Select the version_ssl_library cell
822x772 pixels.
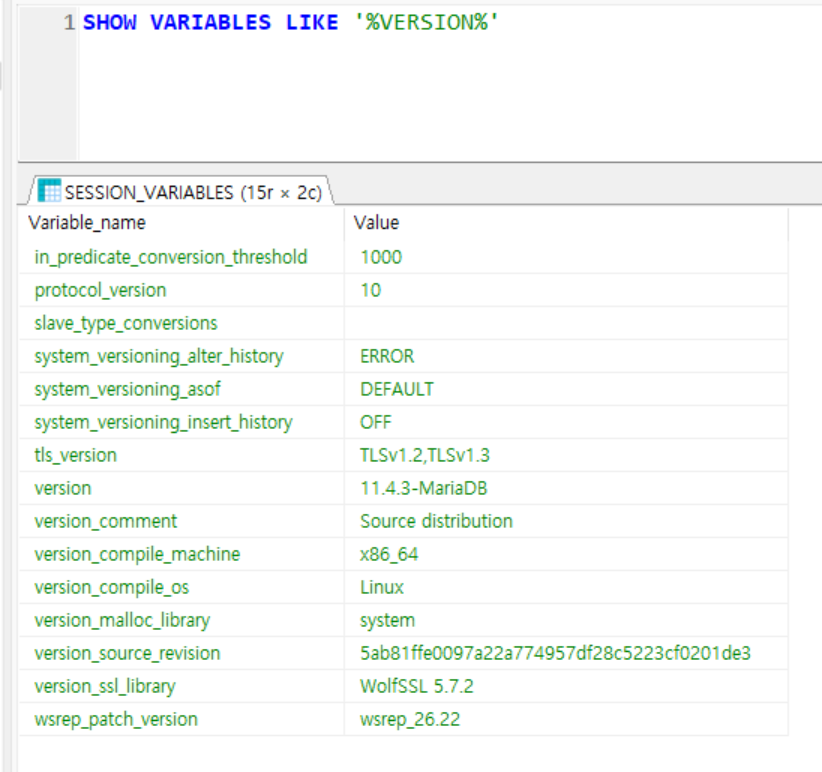(x=181, y=687)
